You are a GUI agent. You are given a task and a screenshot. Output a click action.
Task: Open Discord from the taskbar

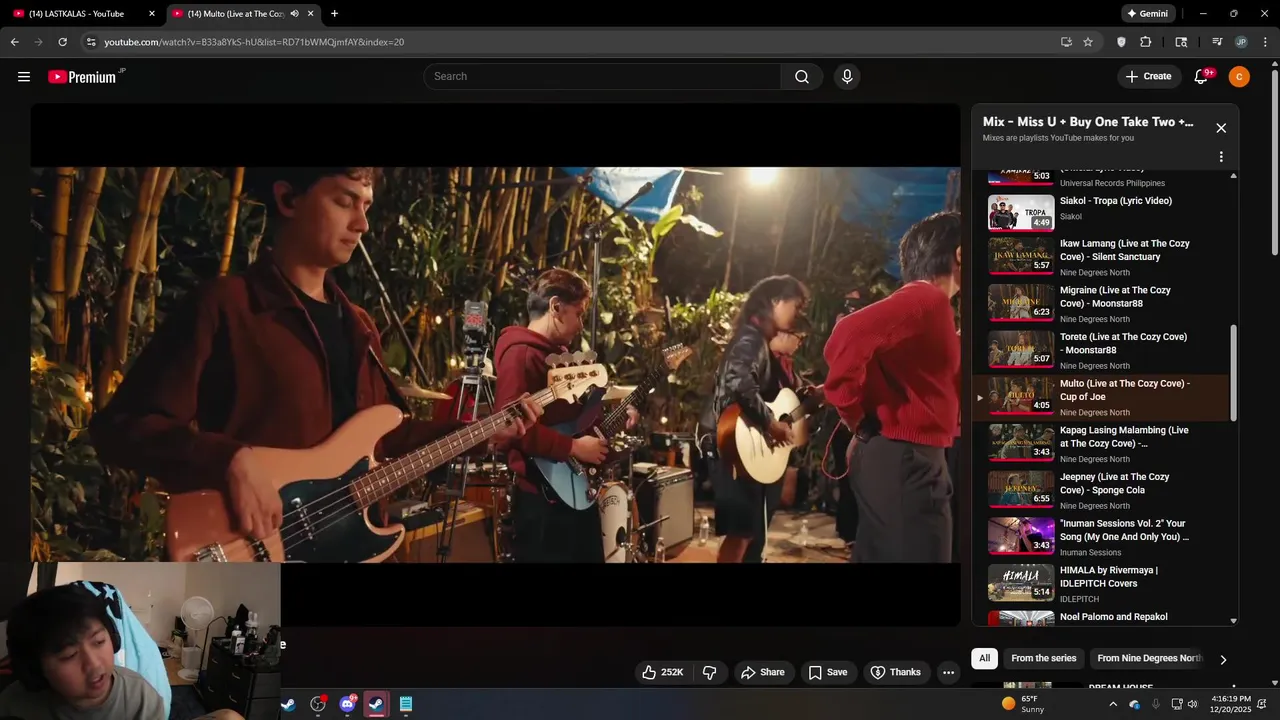(347, 704)
